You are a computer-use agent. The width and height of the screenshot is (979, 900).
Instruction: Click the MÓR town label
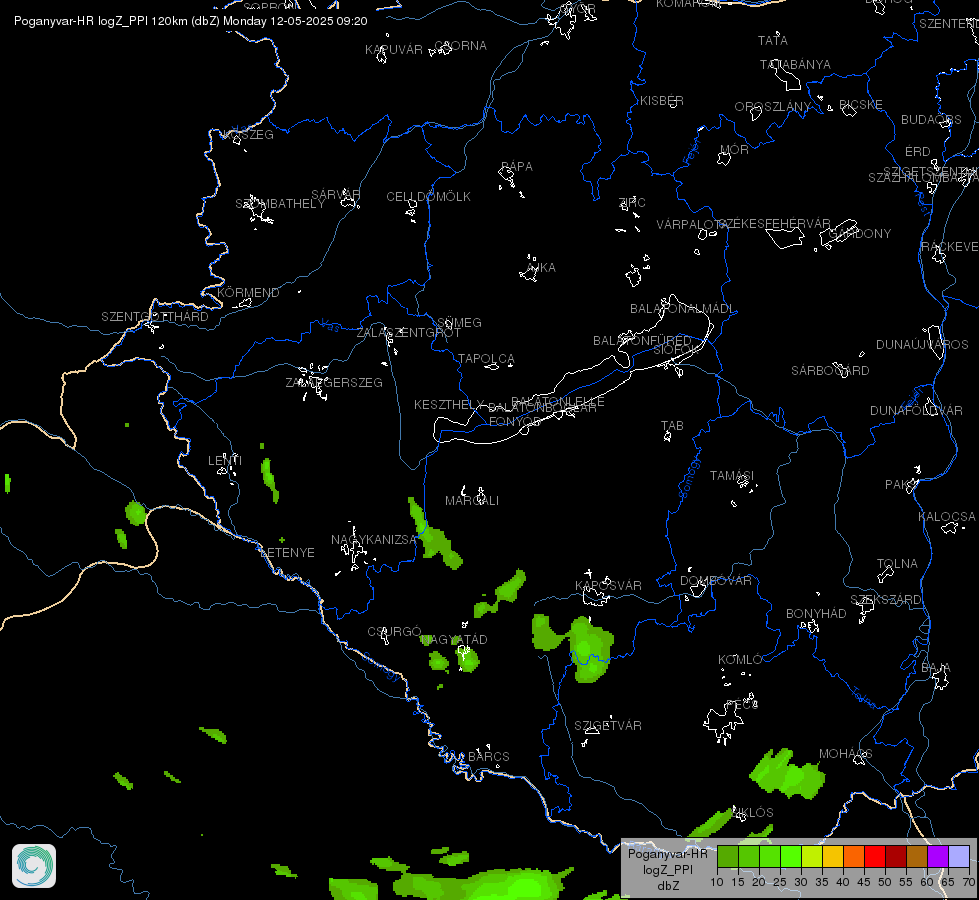point(734,150)
